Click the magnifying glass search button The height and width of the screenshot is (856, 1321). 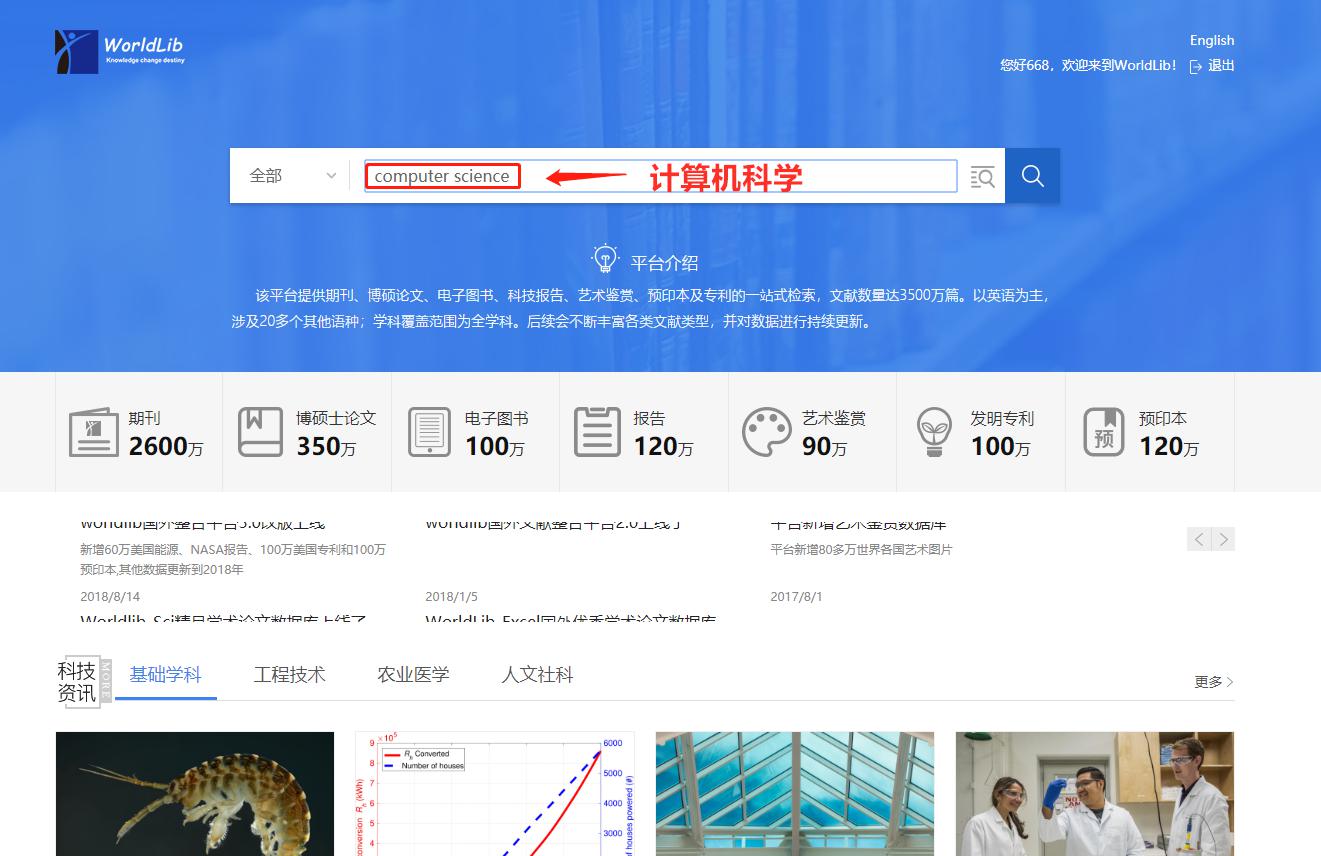point(1032,176)
